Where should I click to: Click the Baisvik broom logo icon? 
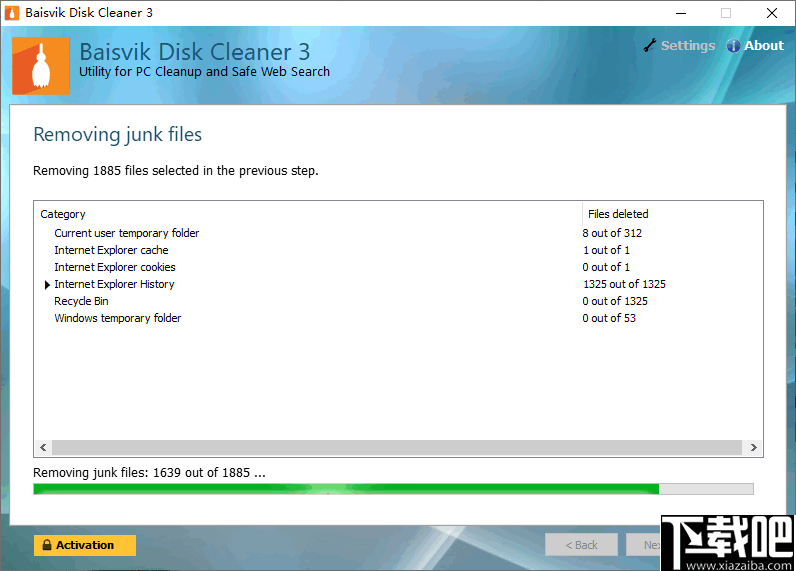(41, 66)
